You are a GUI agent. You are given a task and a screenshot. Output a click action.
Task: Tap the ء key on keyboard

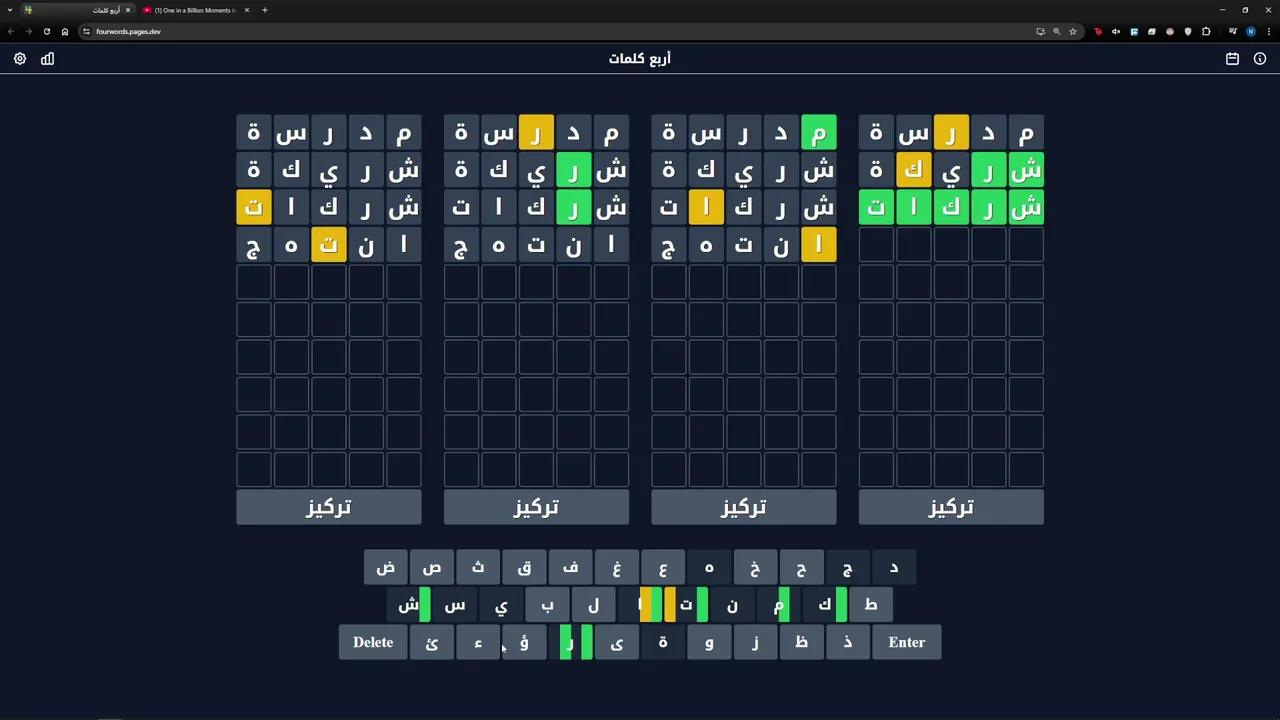478,642
